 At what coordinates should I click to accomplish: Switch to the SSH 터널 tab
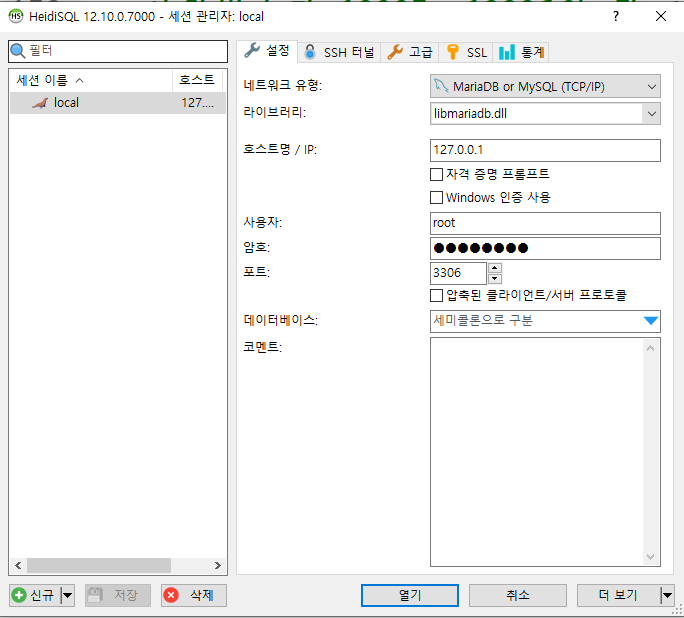339,52
